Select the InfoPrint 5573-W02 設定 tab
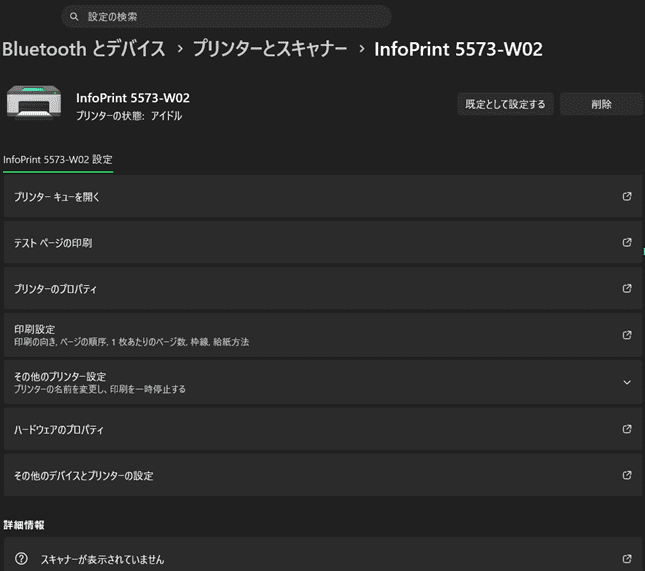 (x=58, y=160)
